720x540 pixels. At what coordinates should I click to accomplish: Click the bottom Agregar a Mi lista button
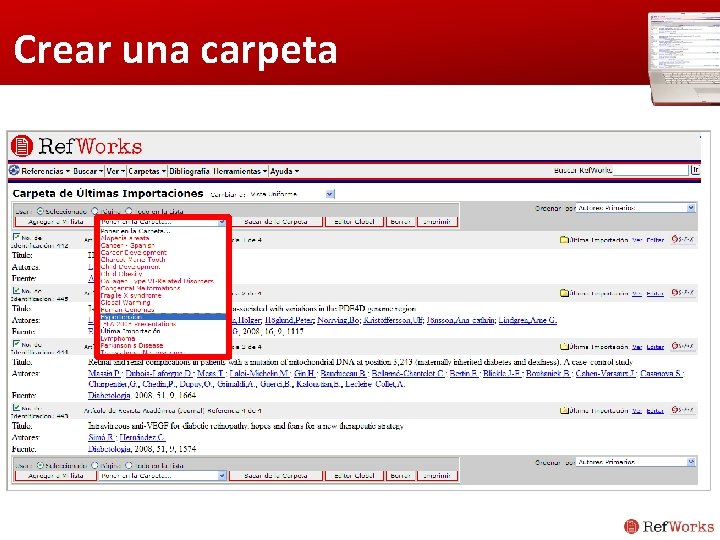point(56,476)
